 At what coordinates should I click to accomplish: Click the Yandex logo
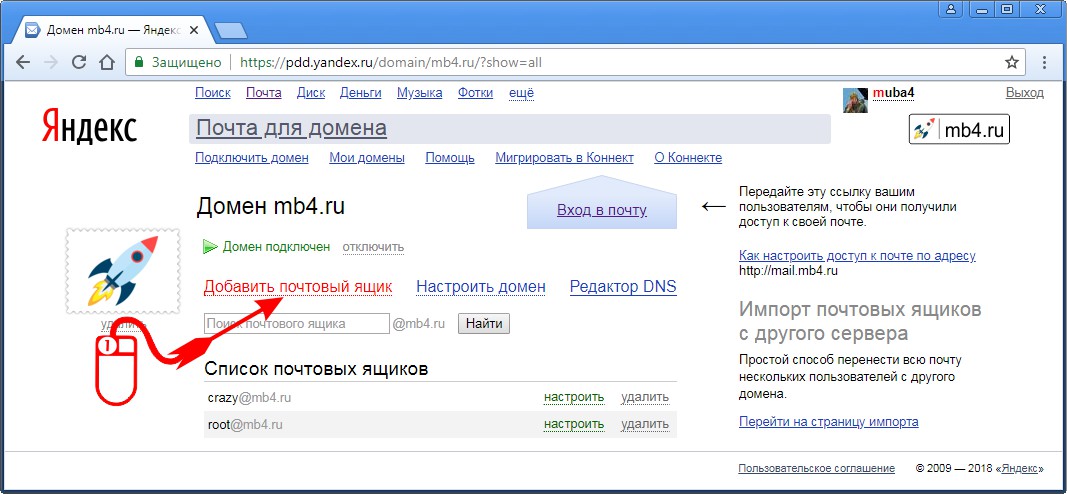click(89, 127)
